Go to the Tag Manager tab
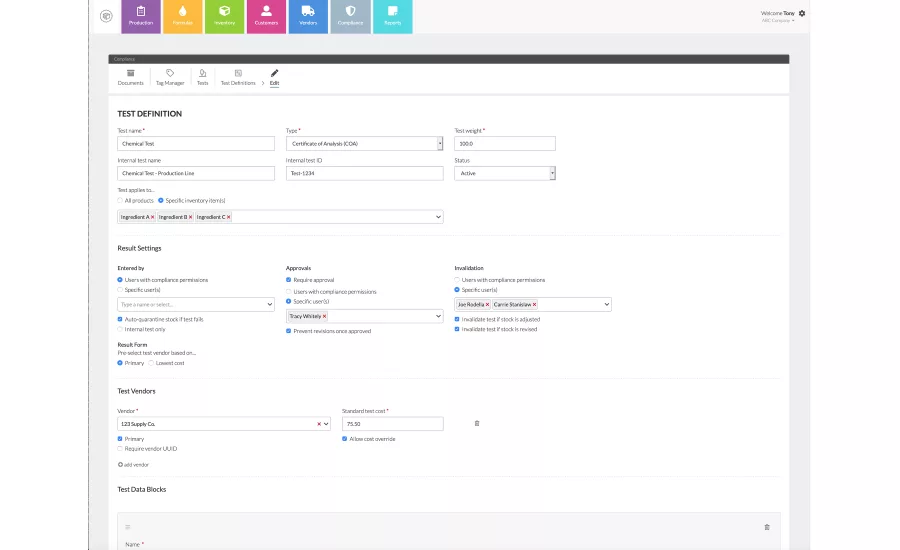This screenshot has width=900, height=550. (x=170, y=78)
